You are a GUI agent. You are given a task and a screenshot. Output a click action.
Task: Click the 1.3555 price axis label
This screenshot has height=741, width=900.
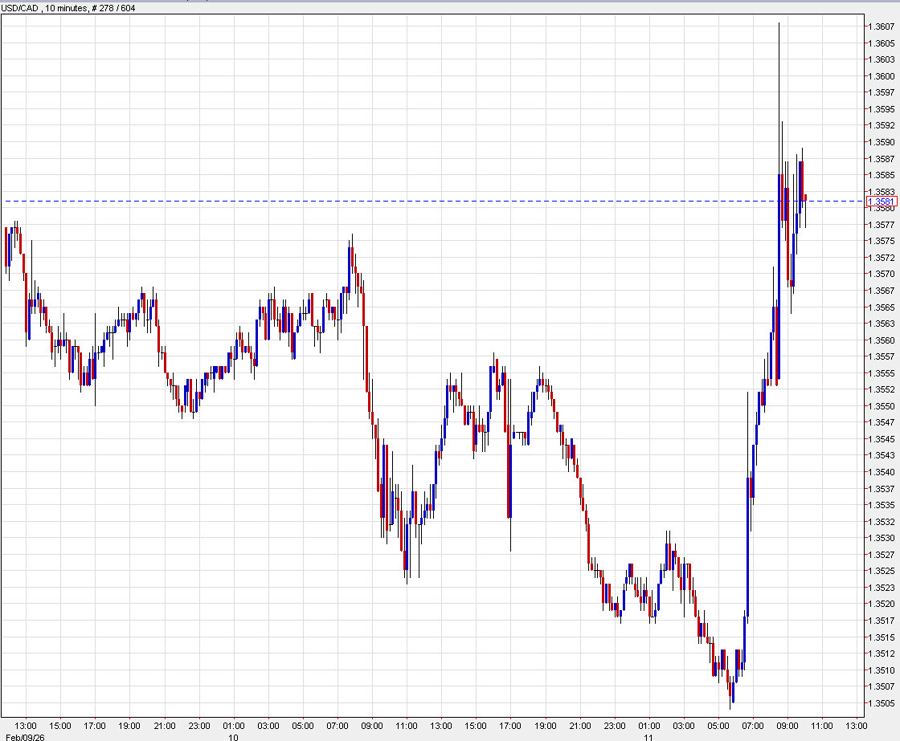[880, 371]
